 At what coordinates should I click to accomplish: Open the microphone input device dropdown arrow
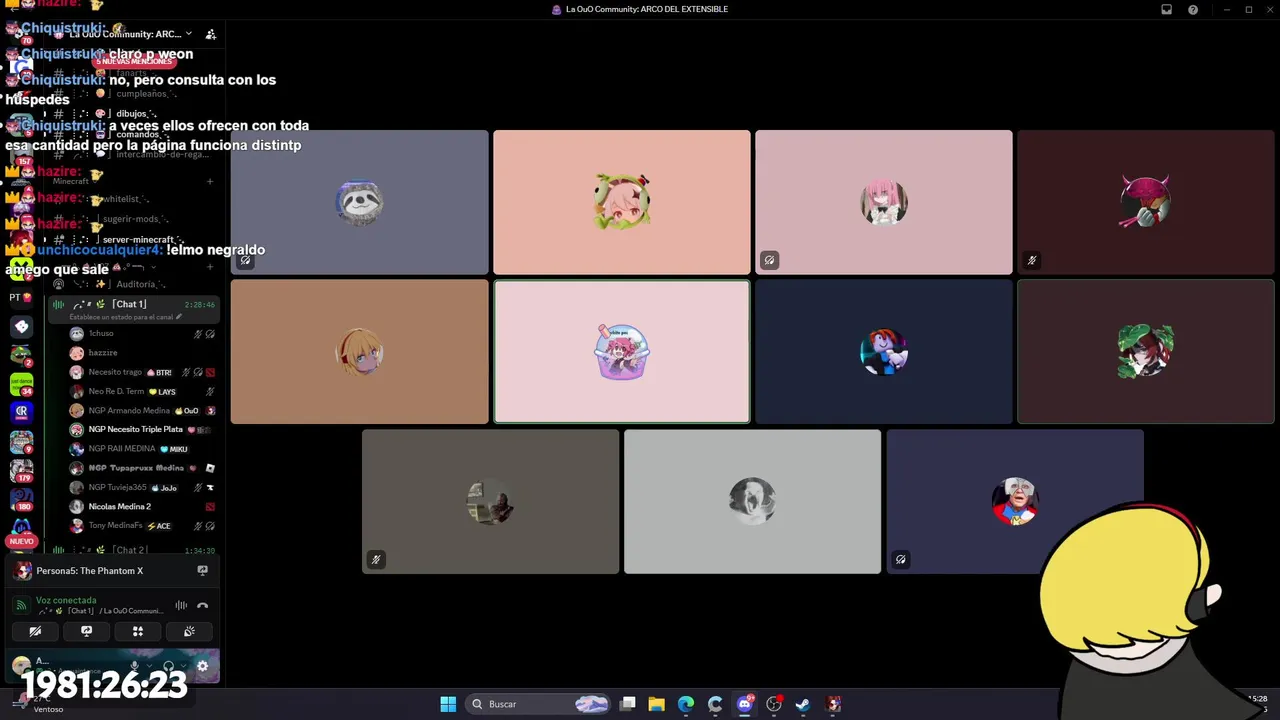(149, 666)
